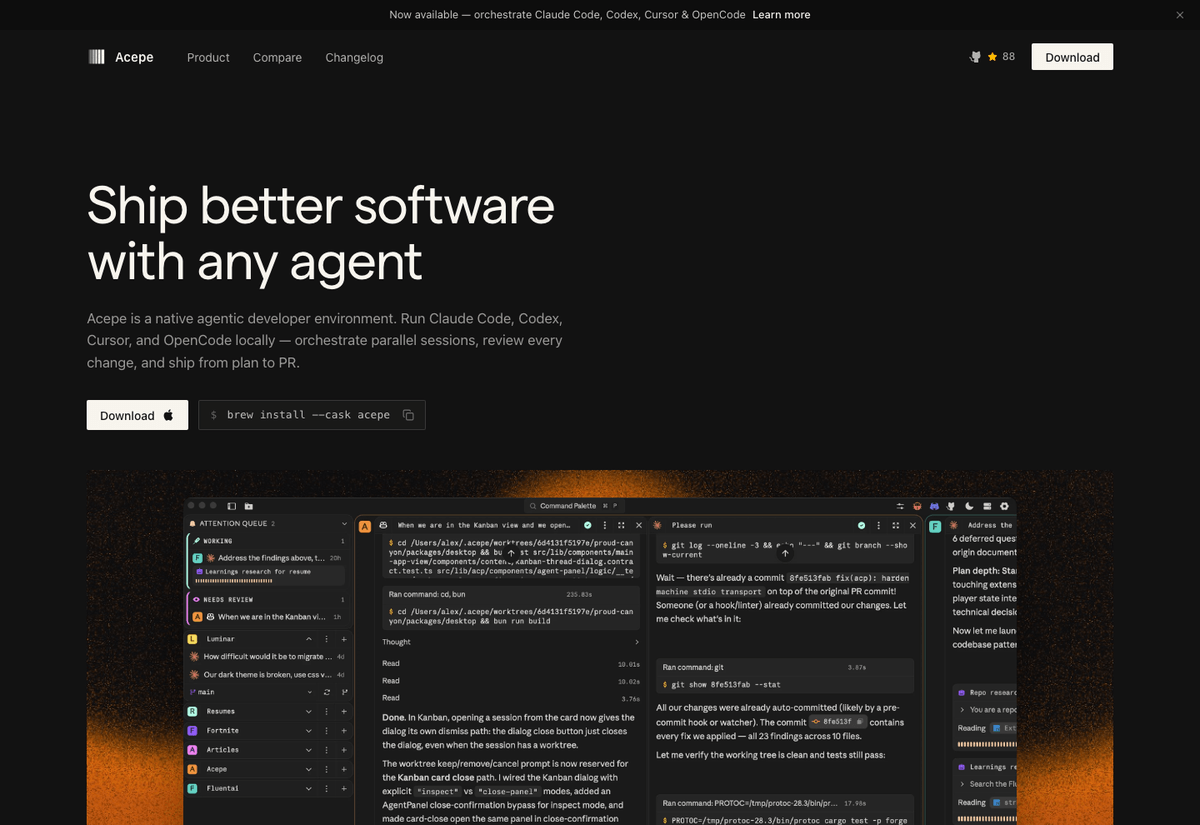
Task: Open the Command Palette search field
Action: coord(573,506)
